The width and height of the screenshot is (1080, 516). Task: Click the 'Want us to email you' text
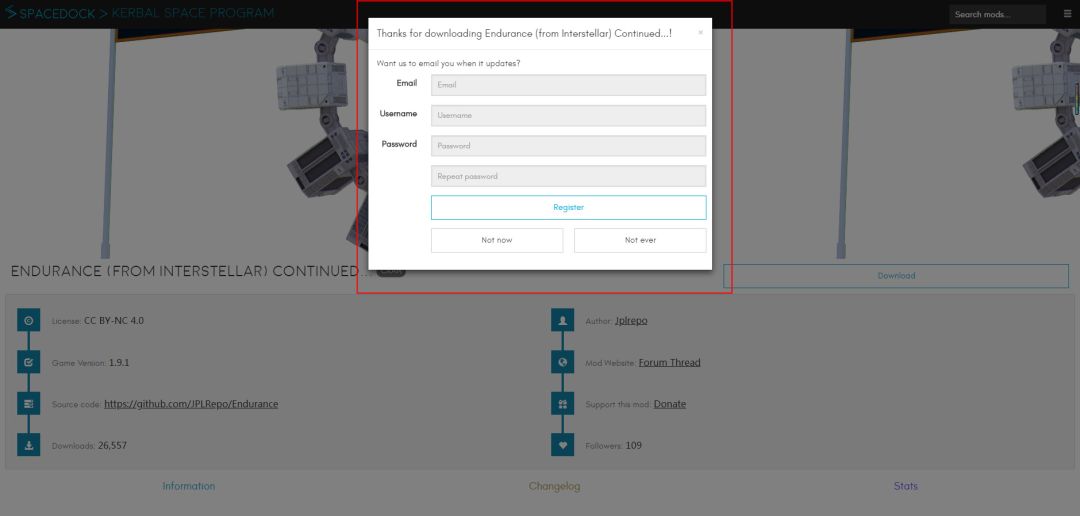(448, 63)
